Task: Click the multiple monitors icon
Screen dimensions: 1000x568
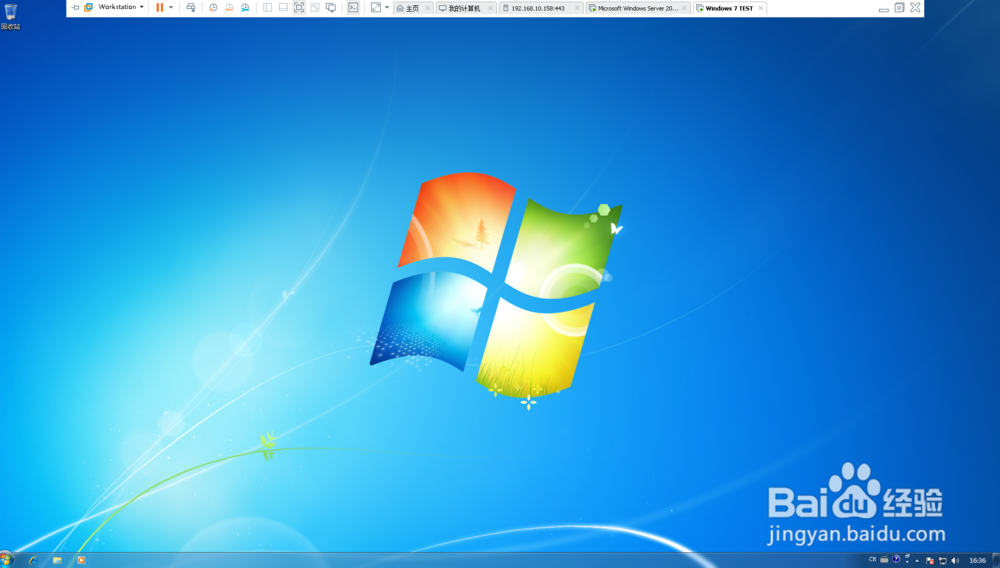Action: 331,8
